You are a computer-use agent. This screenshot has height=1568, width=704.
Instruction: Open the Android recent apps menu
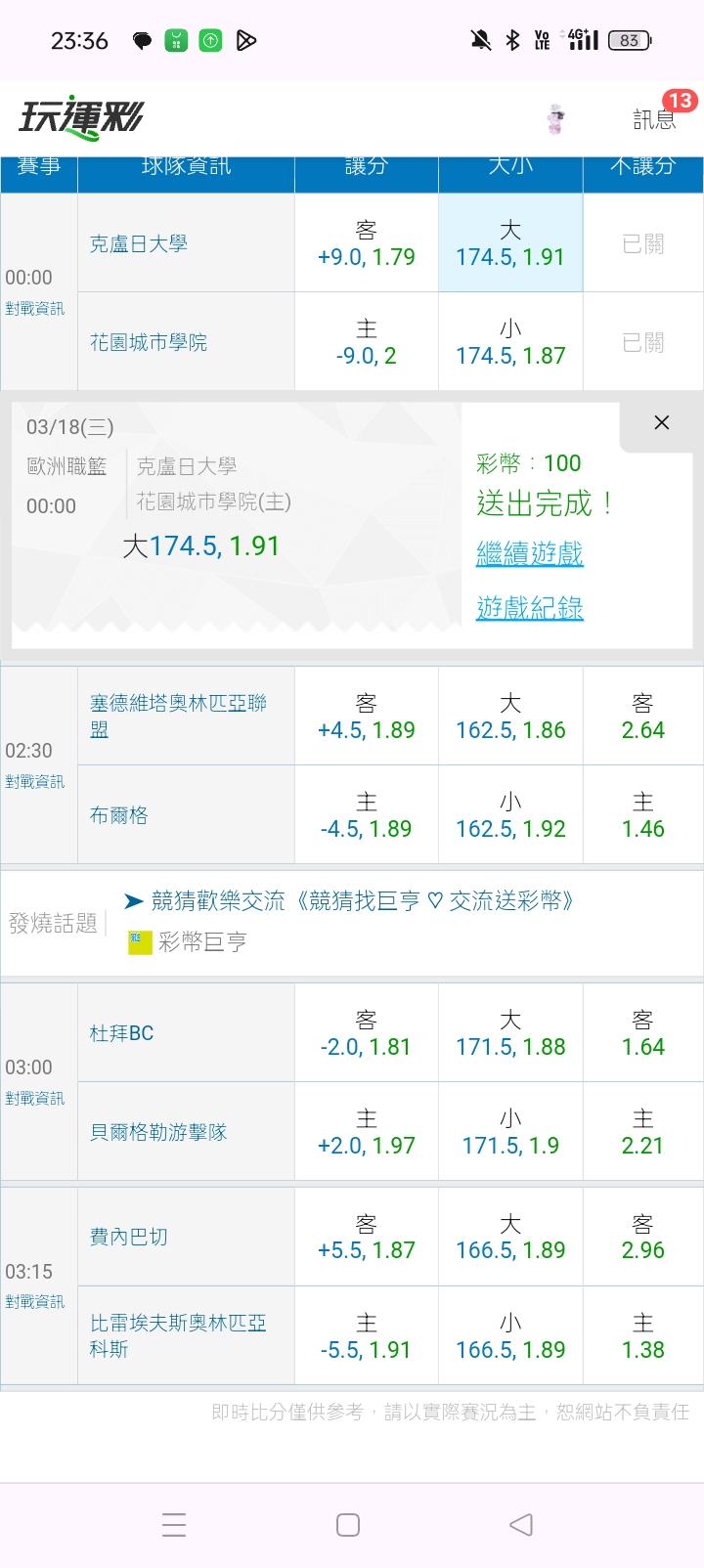tap(174, 1524)
